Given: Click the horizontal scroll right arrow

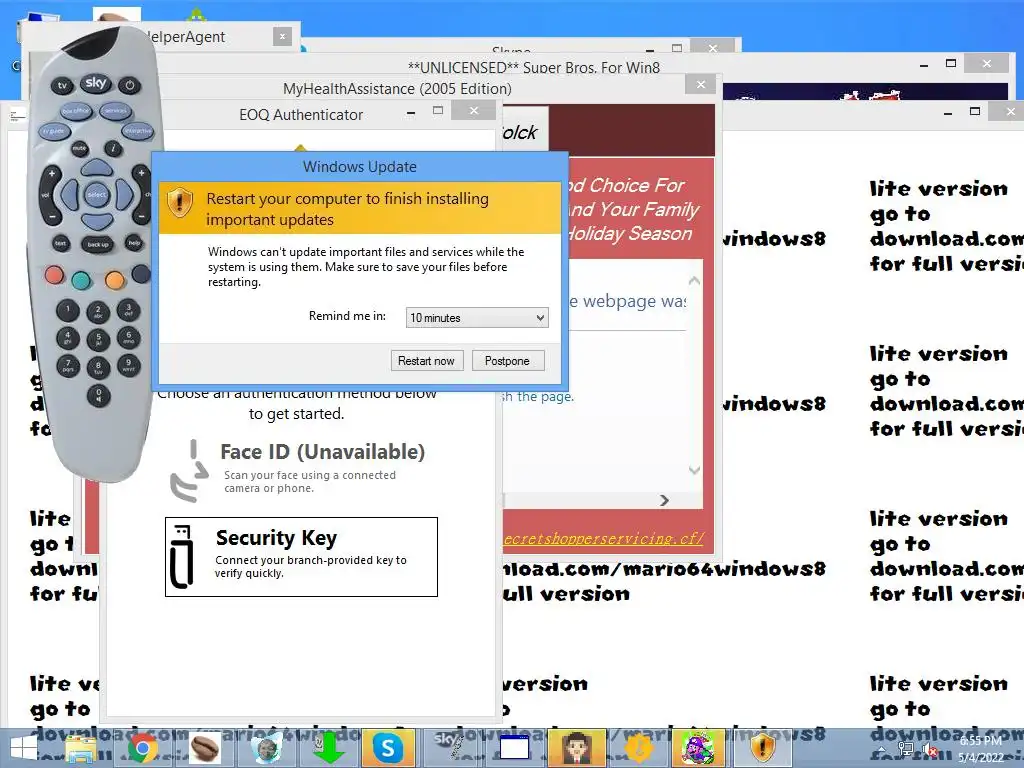Looking at the screenshot, I should click(x=664, y=500).
